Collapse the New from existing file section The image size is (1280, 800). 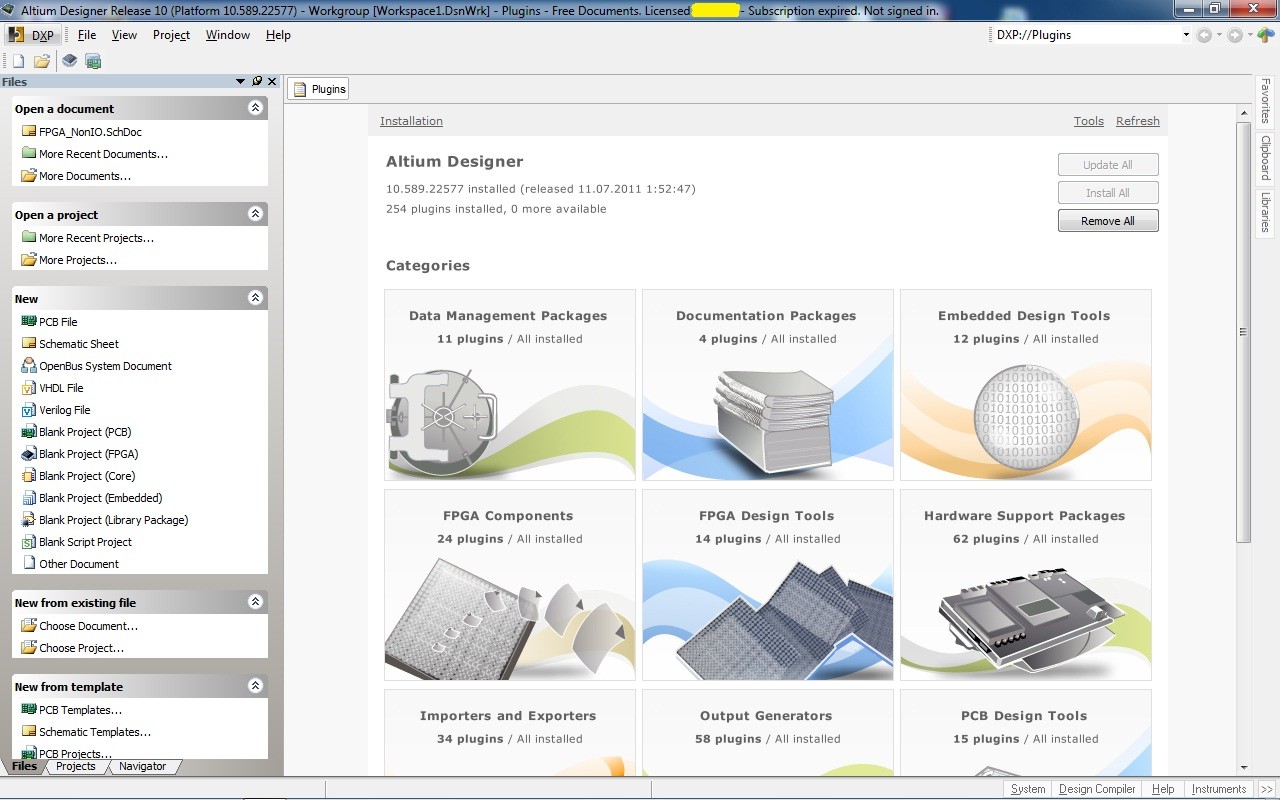(255, 602)
